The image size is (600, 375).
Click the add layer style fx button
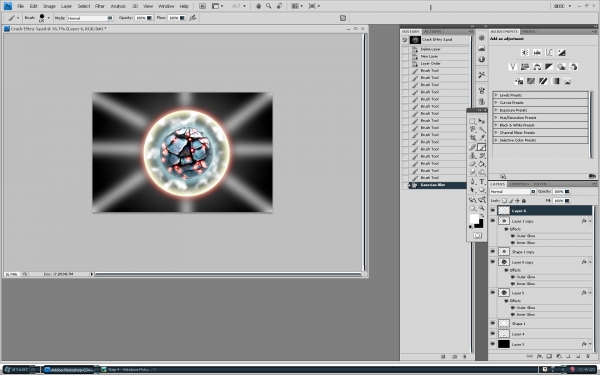539,356
